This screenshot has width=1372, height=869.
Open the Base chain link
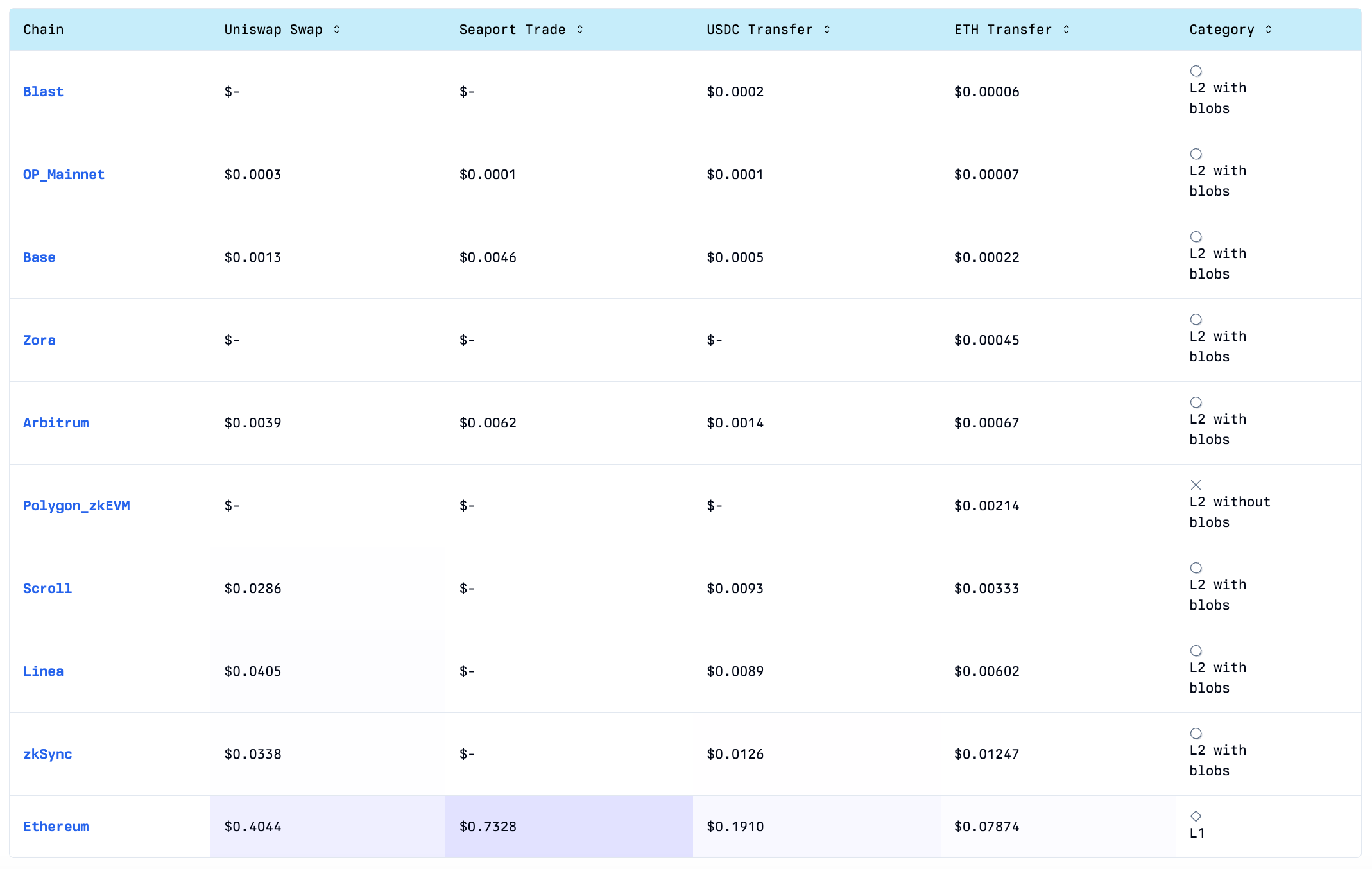pyautogui.click(x=39, y=257)
